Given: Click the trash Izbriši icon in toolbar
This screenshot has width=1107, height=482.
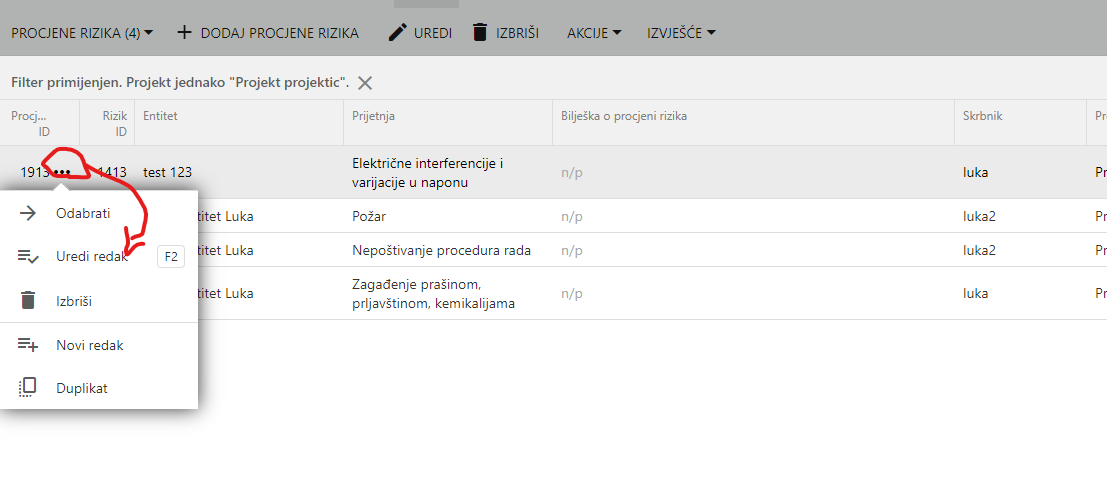Looking at the screenshot, I should (481, 33).
